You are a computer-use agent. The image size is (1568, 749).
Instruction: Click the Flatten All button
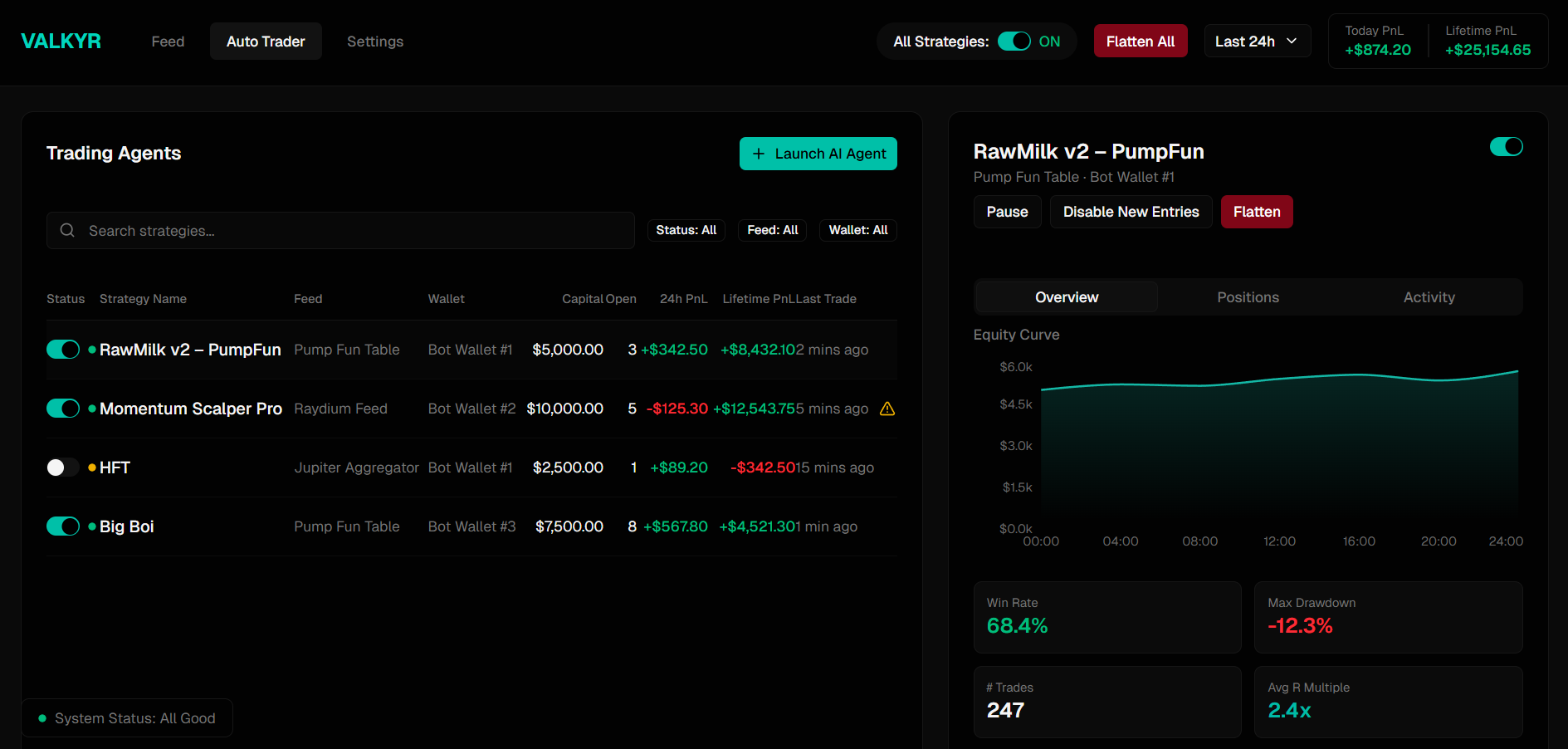coord(1140,40)
